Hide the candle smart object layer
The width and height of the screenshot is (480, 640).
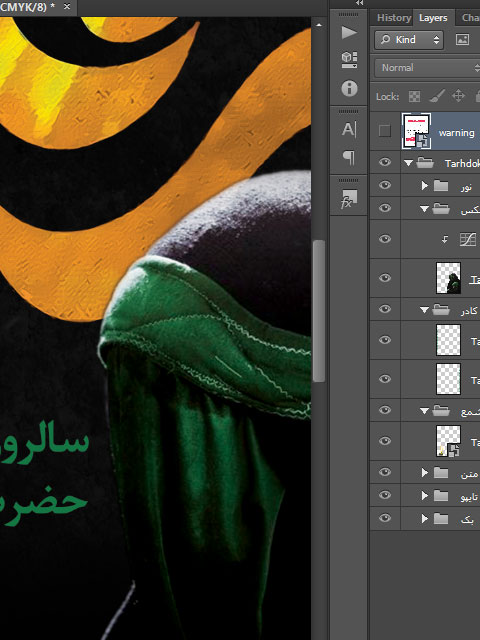pyautogui.click(x=384, y=441)
